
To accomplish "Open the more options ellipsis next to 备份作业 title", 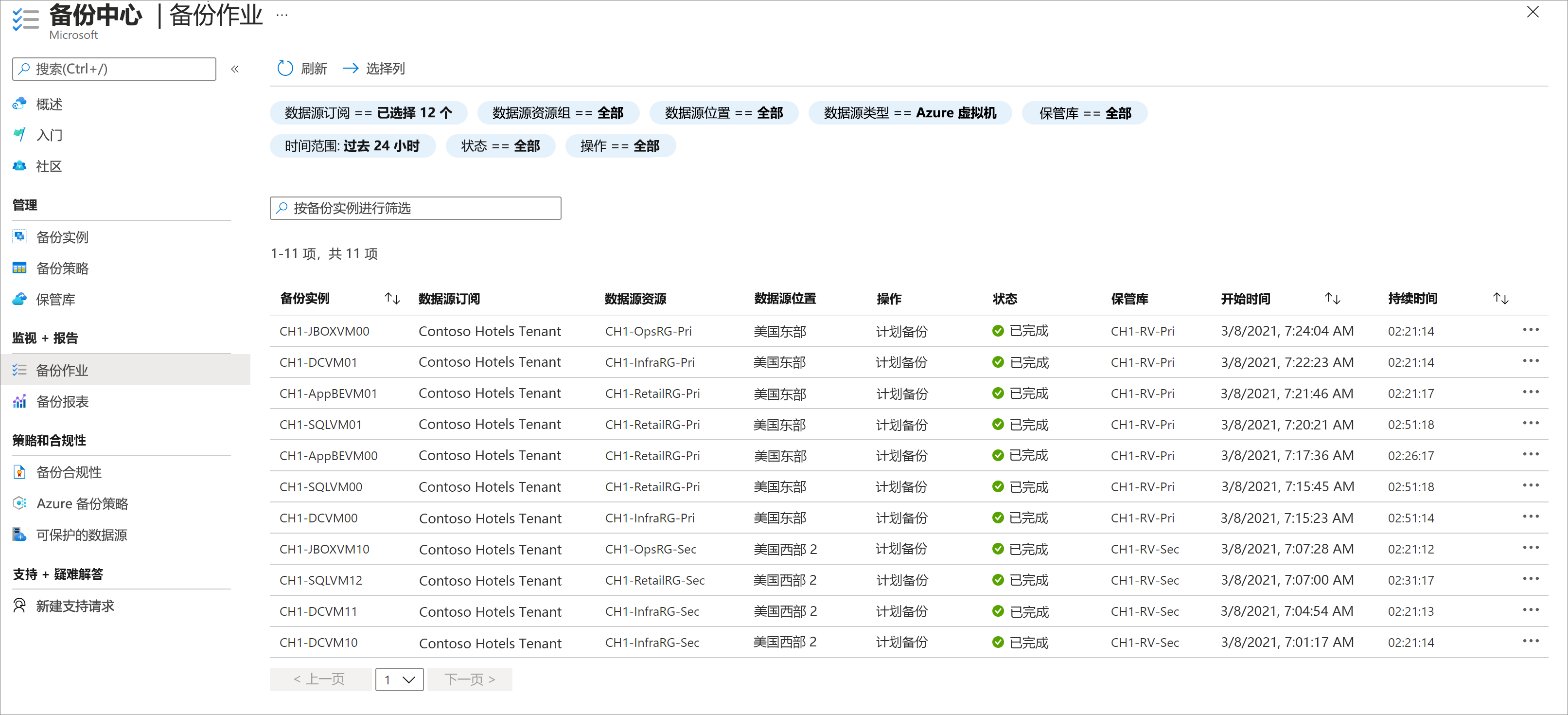I will tap(282, 15).
